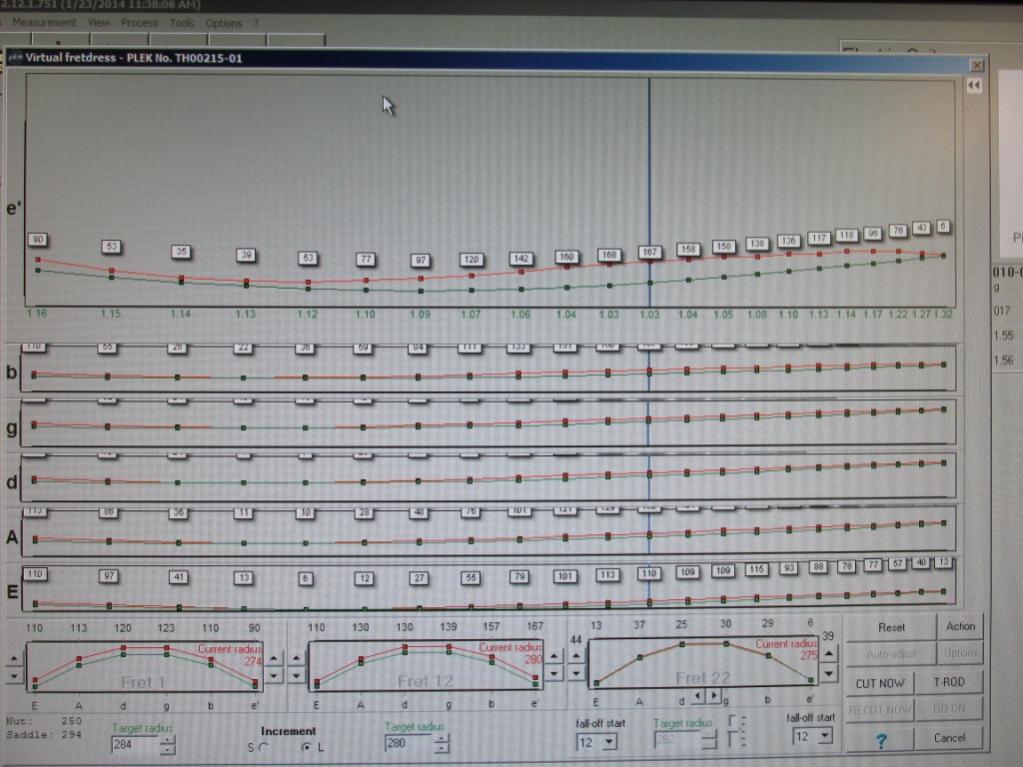Lower Fret 1 e' side down arrow
The height and width of the screenshot is (767, 1023).
(273, 676)
